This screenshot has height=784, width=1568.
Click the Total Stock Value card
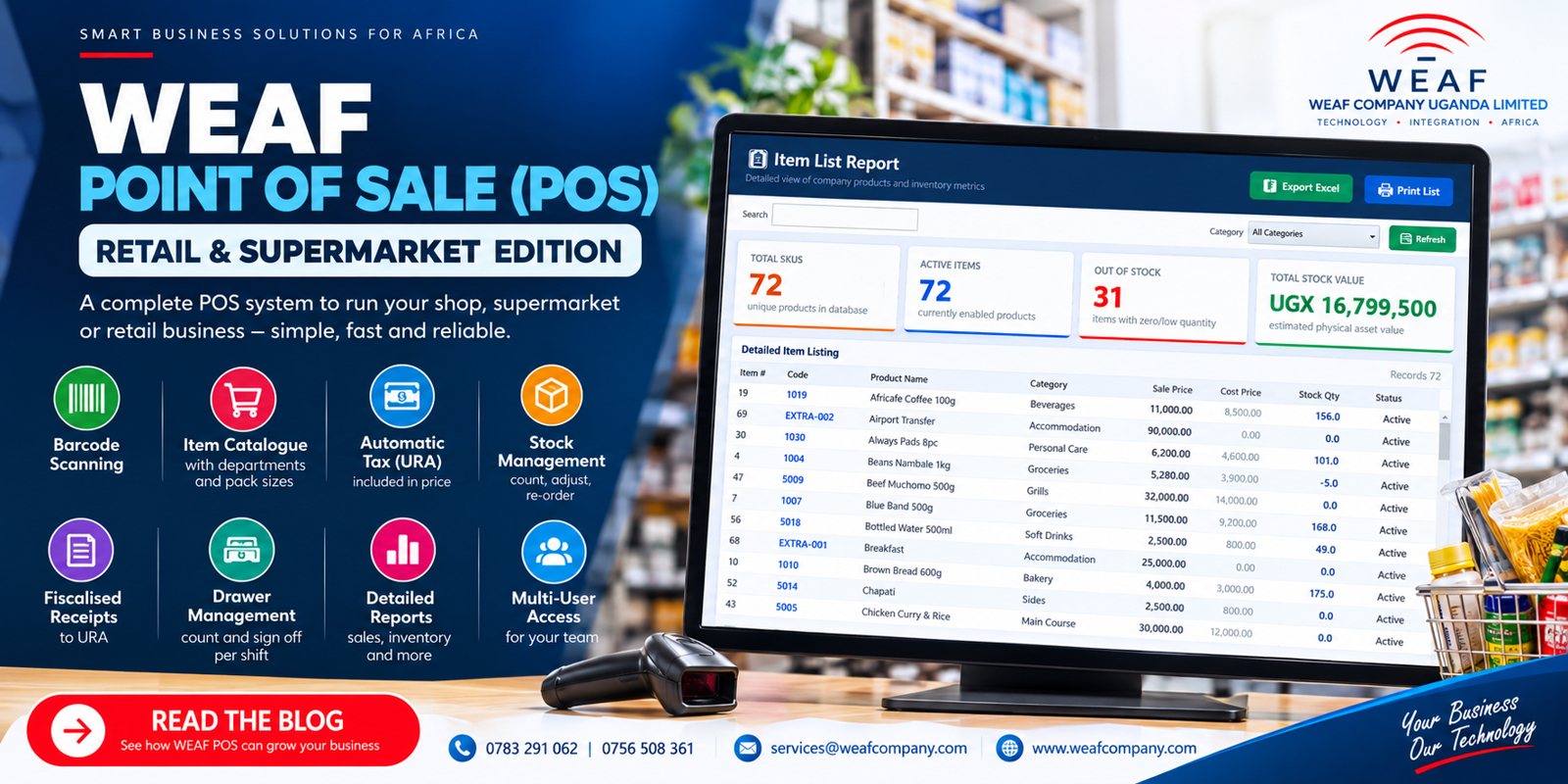(x=1353, y=305)
